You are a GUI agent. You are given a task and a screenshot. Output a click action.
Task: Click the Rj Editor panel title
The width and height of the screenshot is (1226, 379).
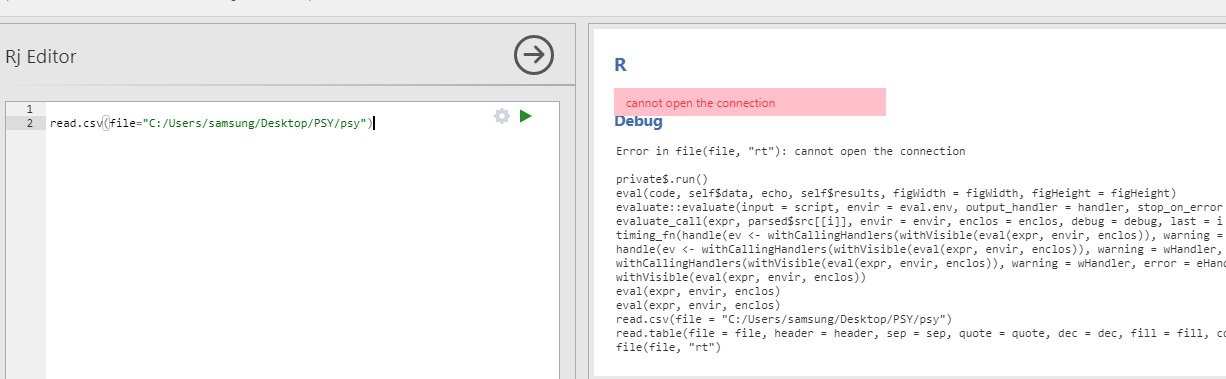(41, 57)
